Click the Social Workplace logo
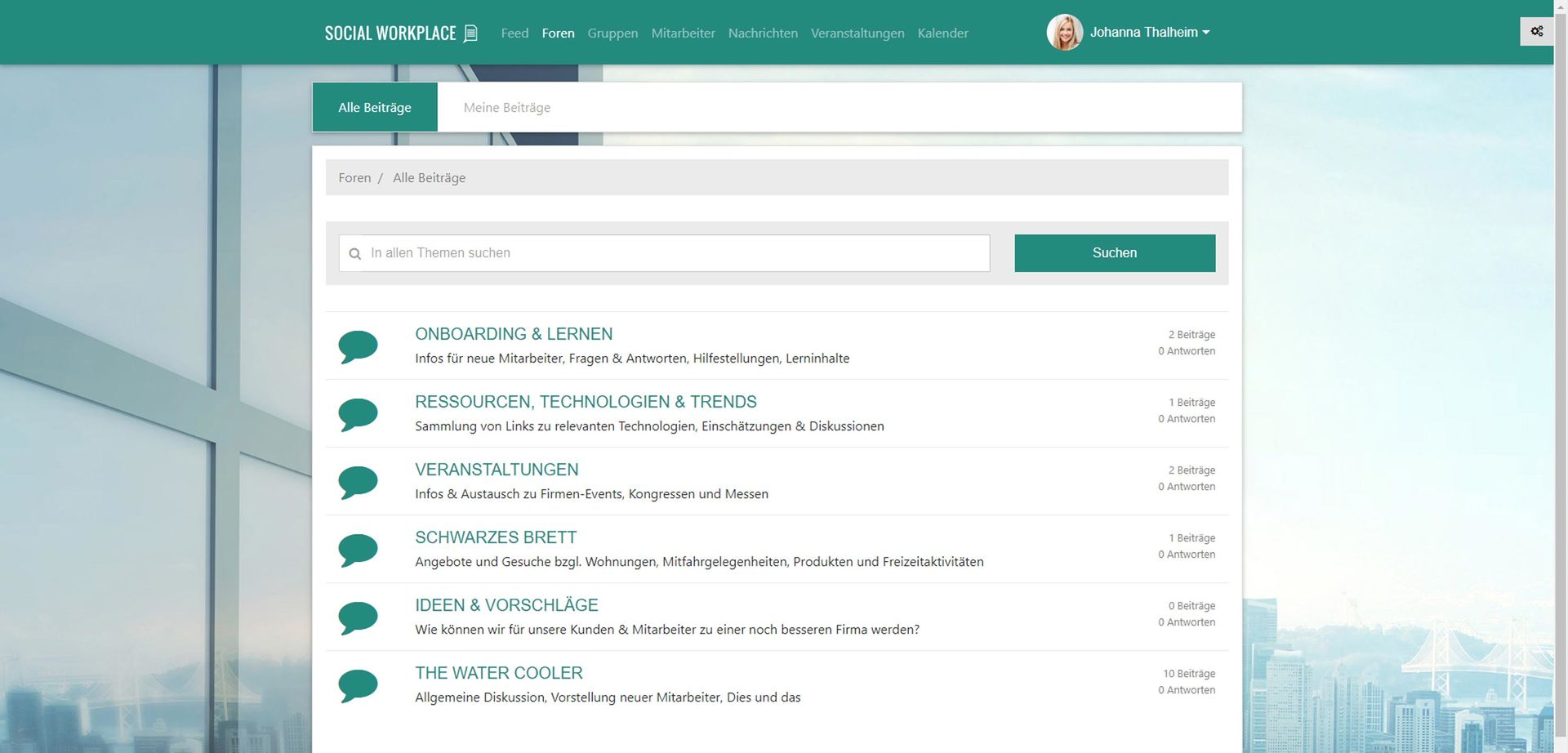 400,33
